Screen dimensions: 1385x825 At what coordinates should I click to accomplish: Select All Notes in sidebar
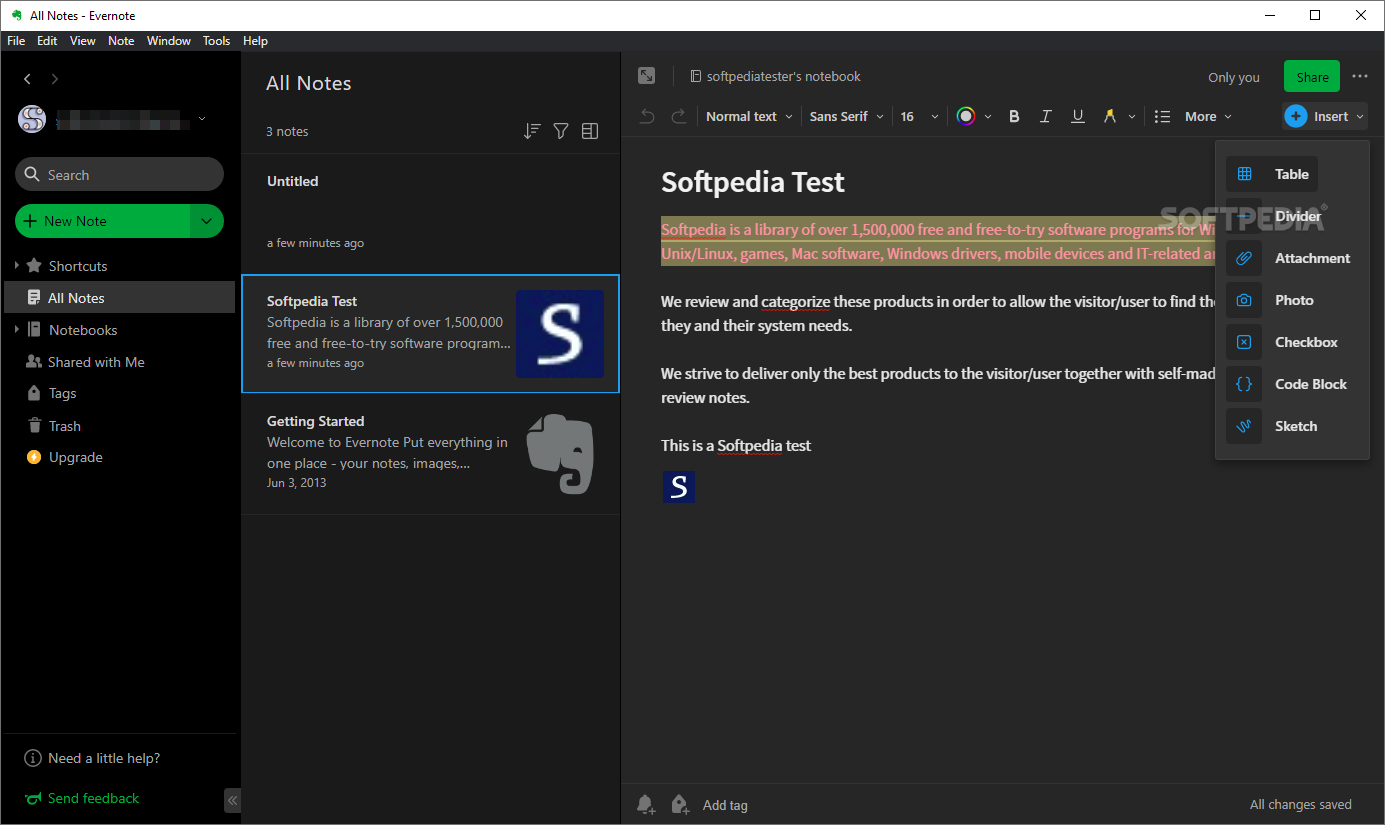pos(120,298)
